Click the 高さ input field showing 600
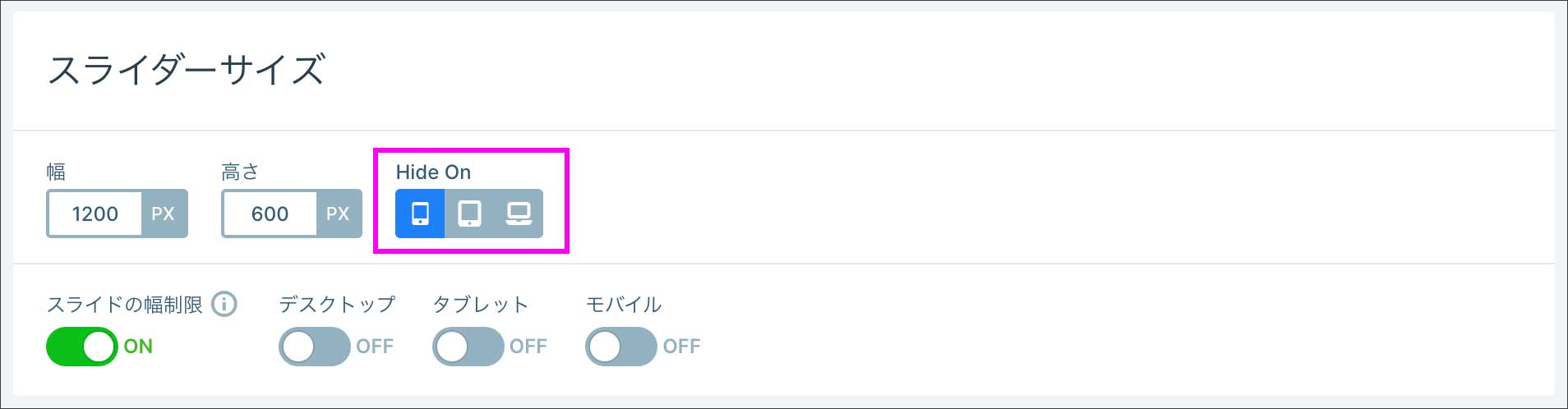Screen dimensions: 1568x409 [270, 214]
